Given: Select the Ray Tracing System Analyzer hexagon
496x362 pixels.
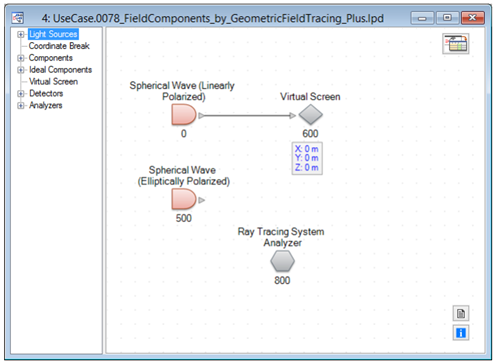Looking at the screenshot, I should coord(282,261).
